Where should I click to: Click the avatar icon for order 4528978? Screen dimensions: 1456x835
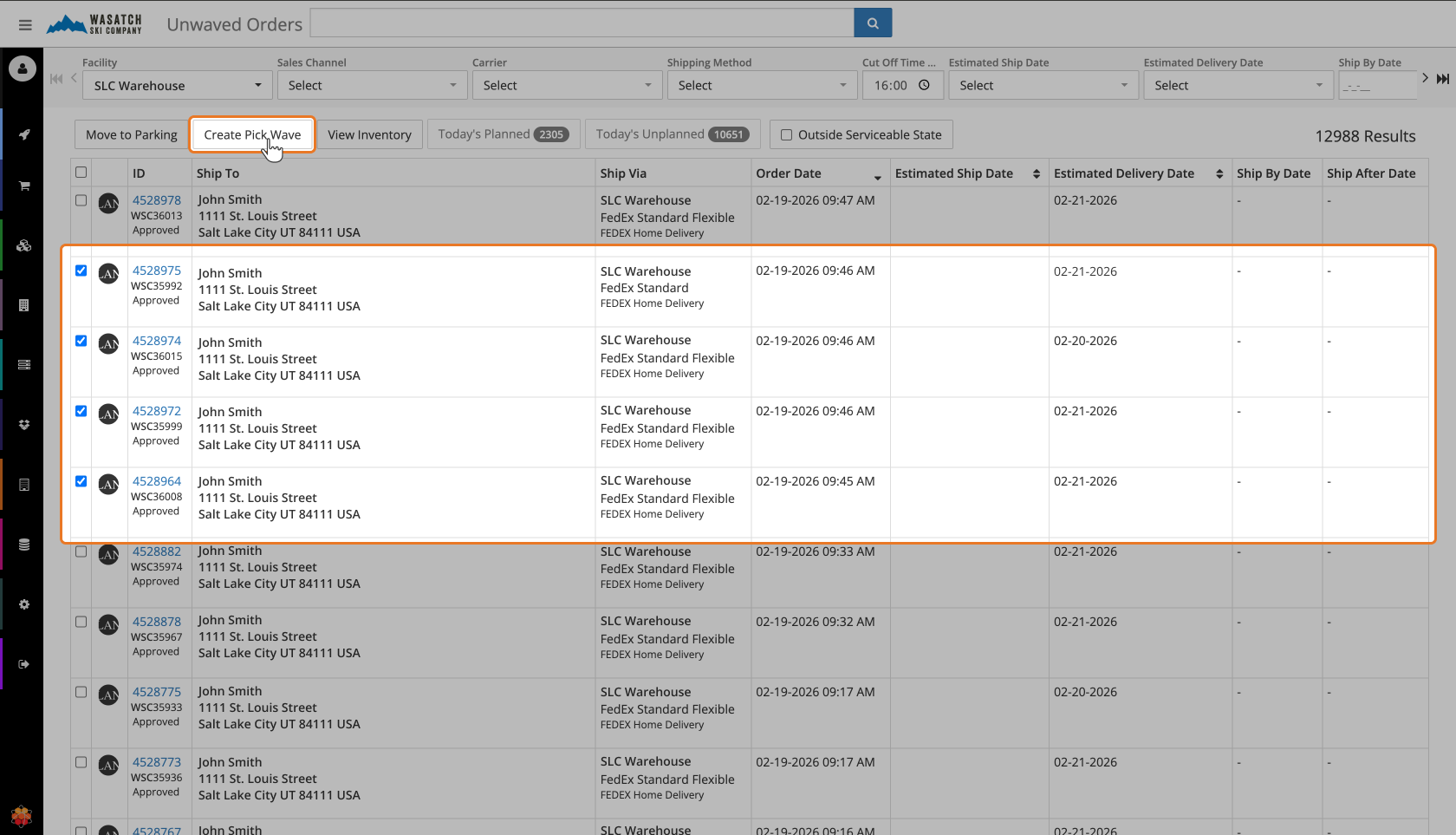[x=108, y=204]
